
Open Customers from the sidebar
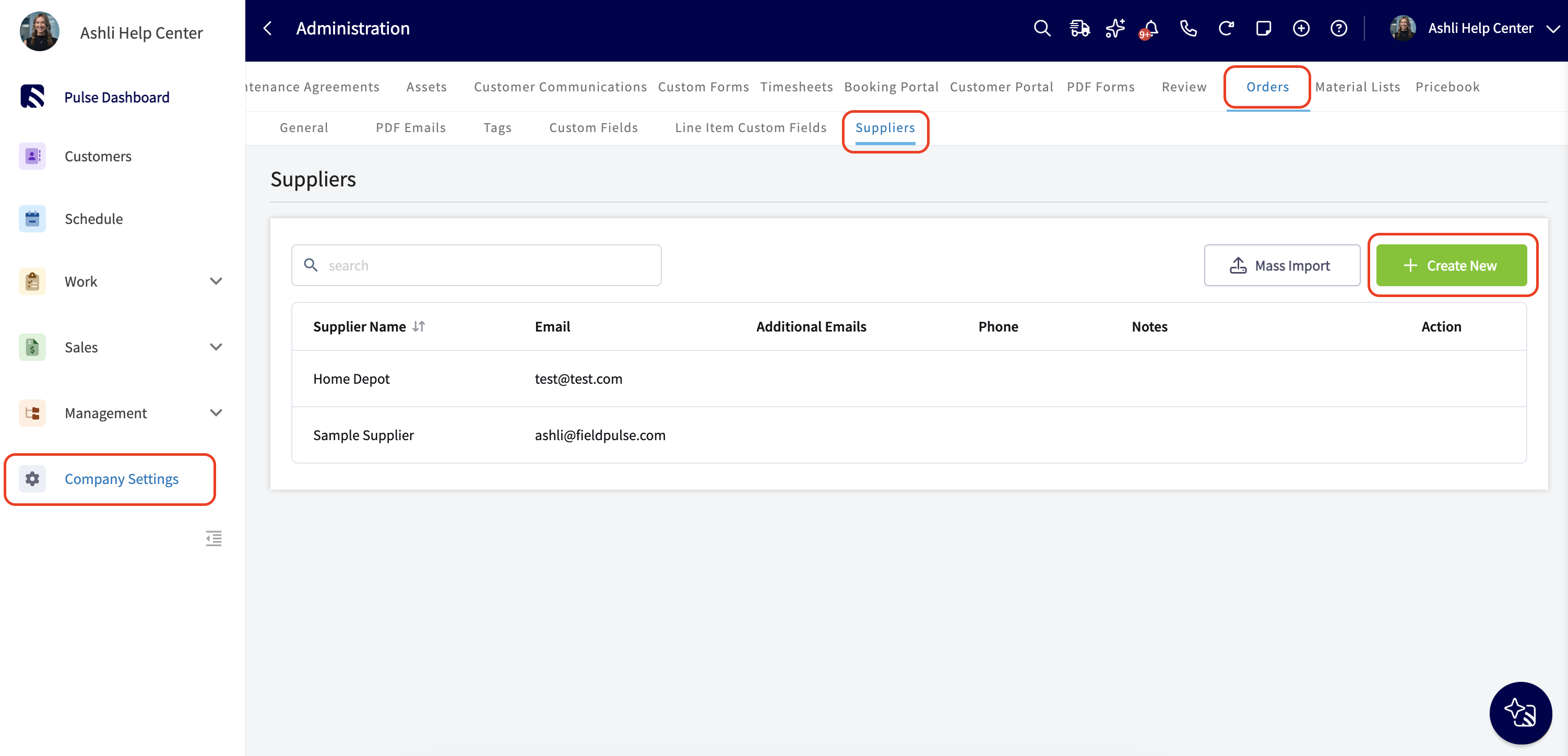[x=98, y=156]
